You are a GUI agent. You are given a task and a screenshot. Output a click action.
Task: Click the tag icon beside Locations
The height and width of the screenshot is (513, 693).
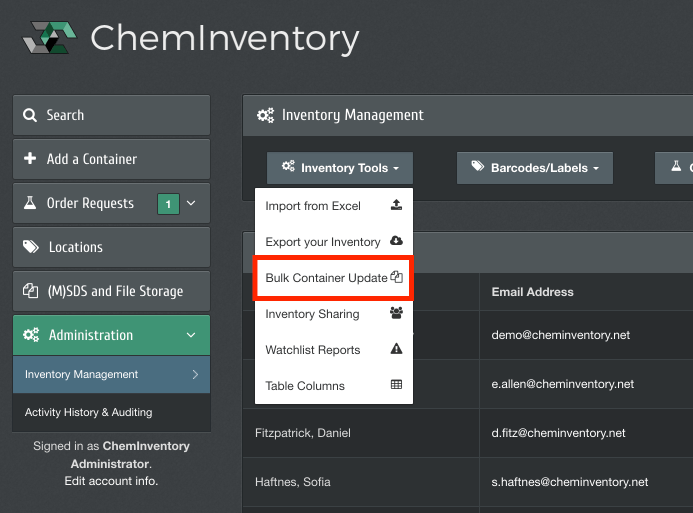(30, 247)
